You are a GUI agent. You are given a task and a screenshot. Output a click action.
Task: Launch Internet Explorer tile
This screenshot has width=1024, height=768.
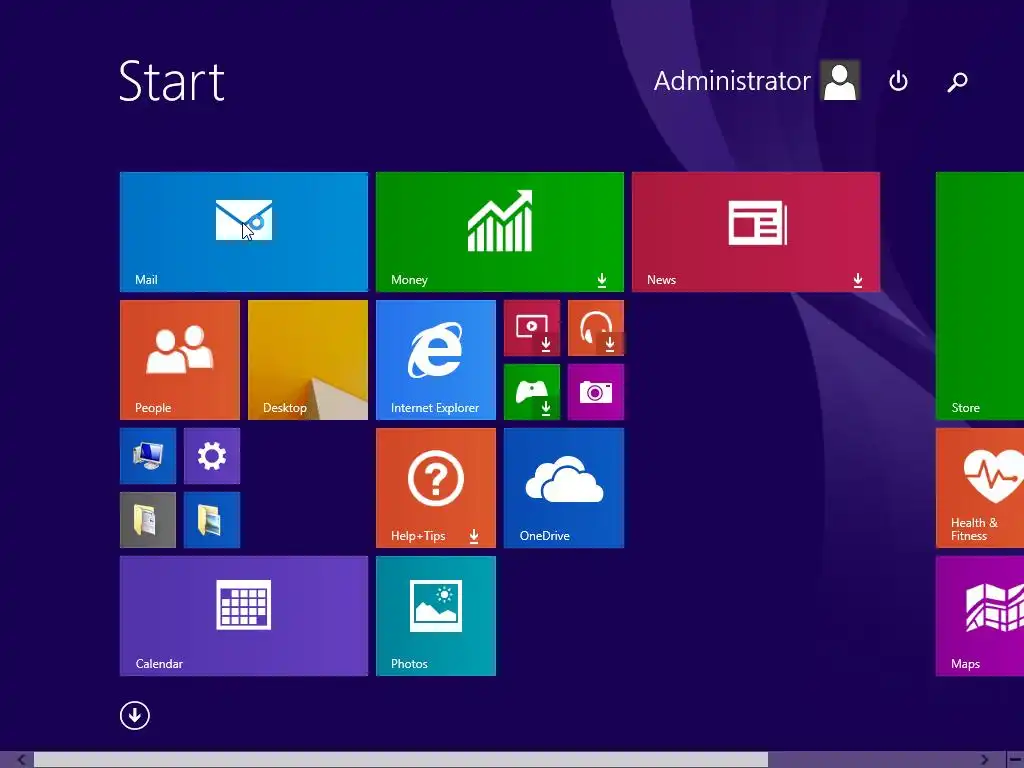pyautogui.click(x=436, y=360)
